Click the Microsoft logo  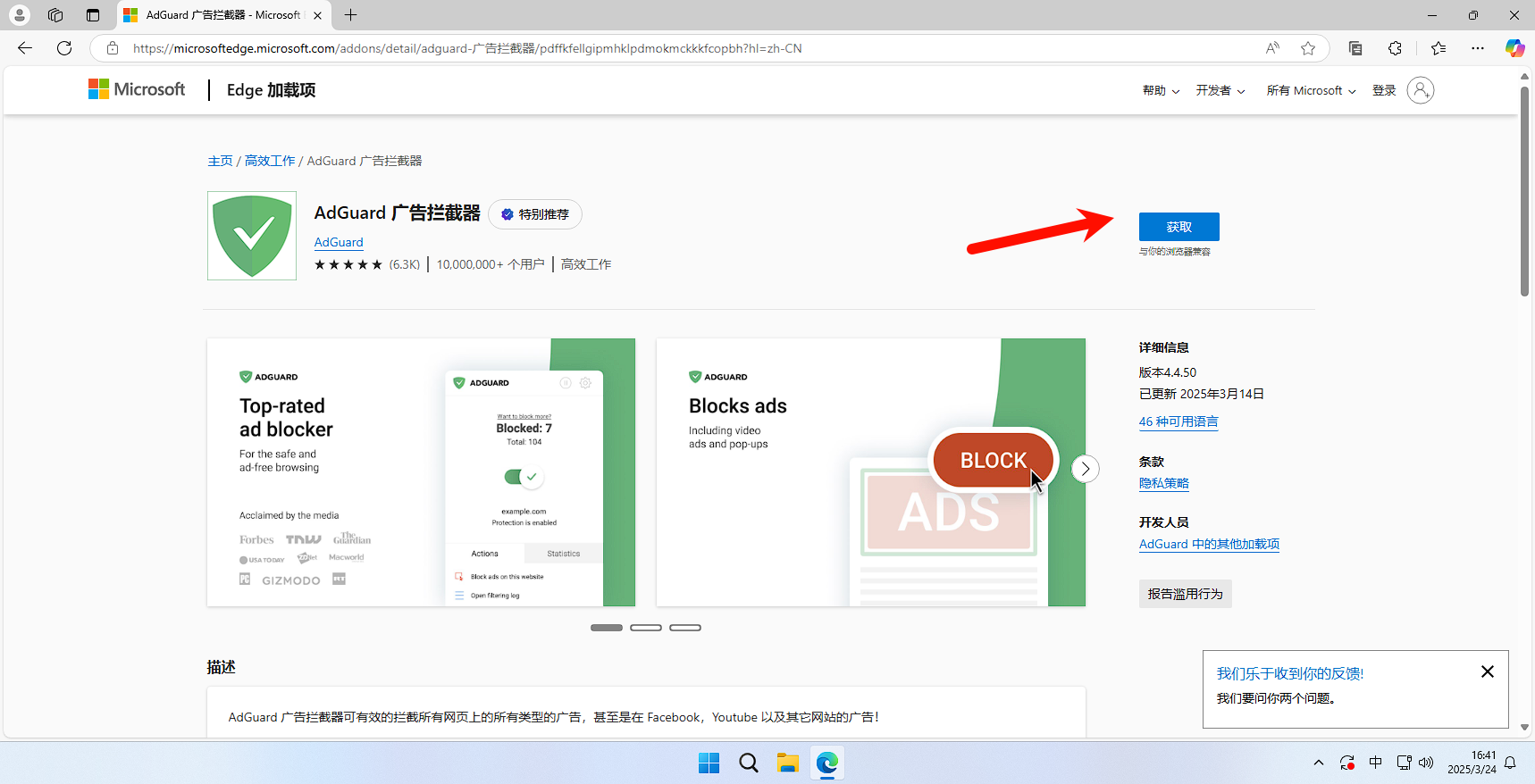137,89
